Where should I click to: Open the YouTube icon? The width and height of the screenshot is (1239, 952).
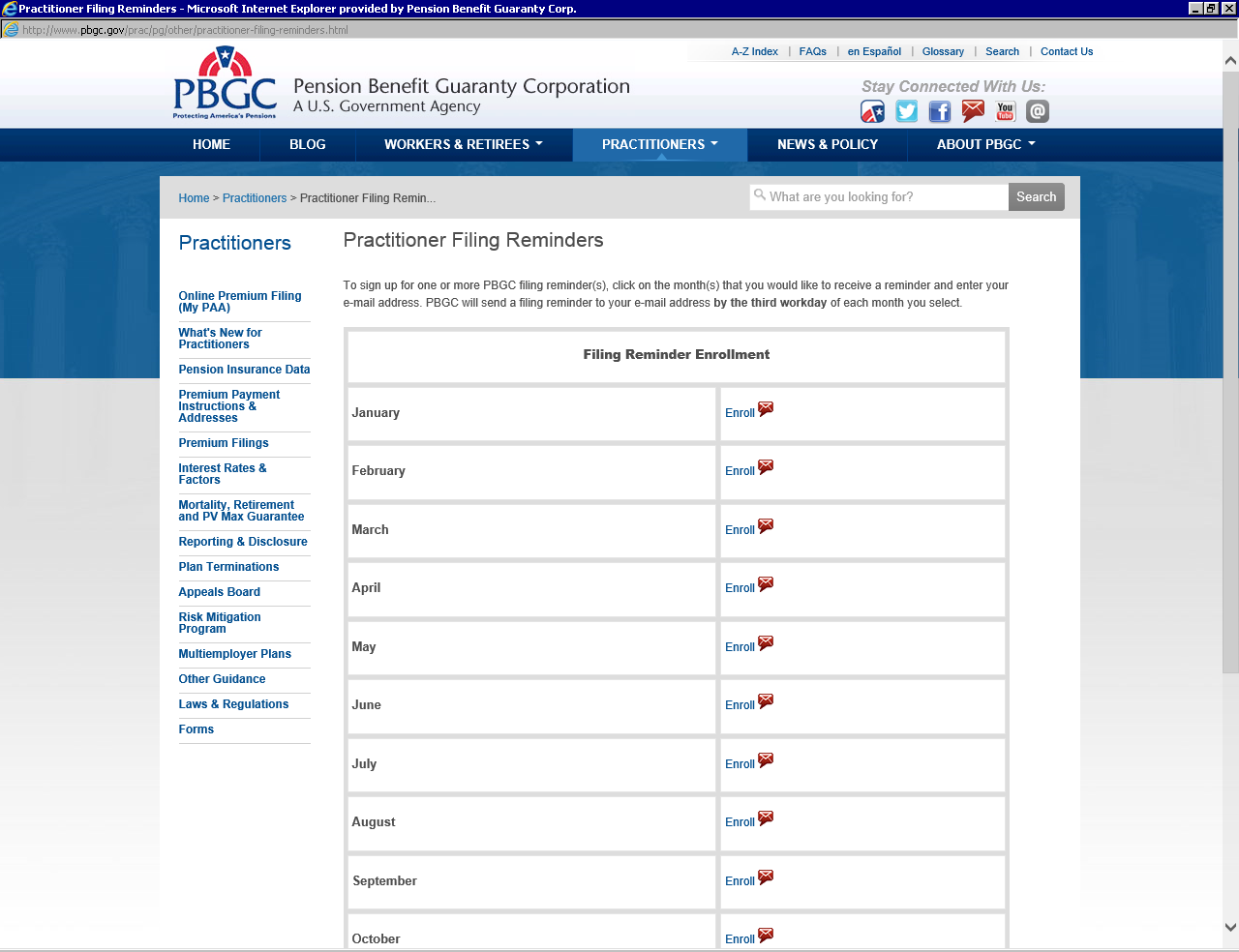(1006, 112)
